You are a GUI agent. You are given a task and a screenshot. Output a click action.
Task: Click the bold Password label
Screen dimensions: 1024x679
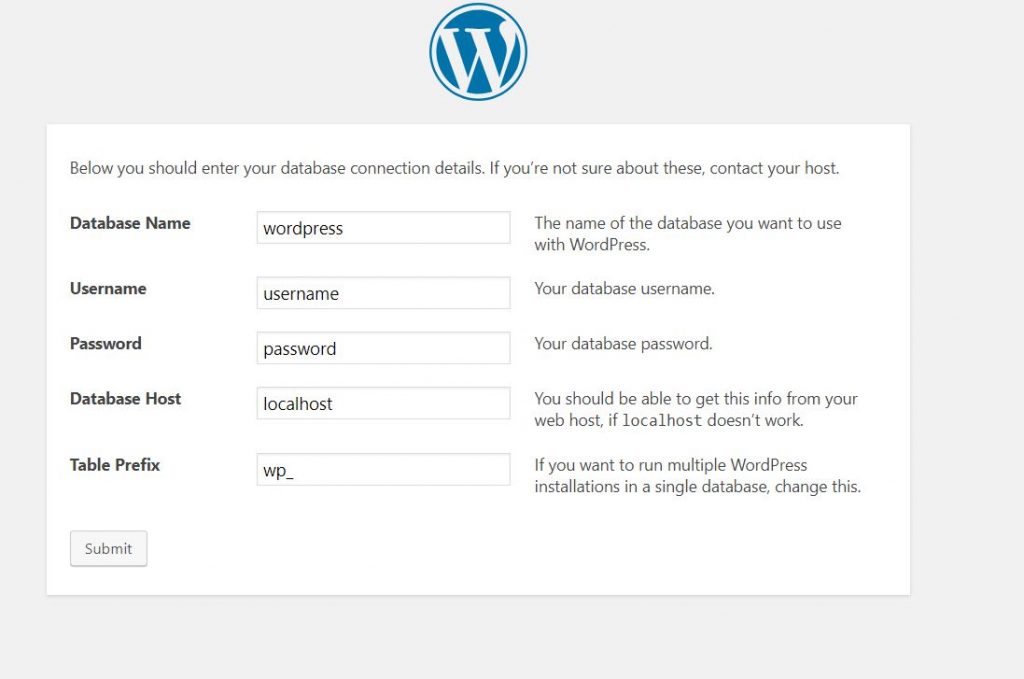coord(105,343)
